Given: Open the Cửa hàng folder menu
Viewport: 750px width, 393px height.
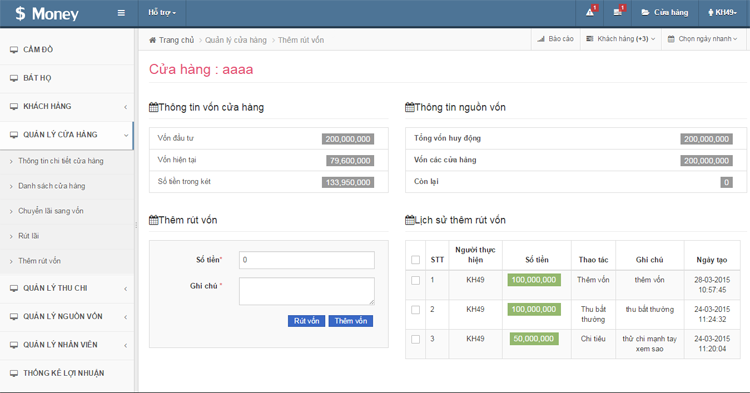Looking at the screenshot, I should tap(665, 13).
